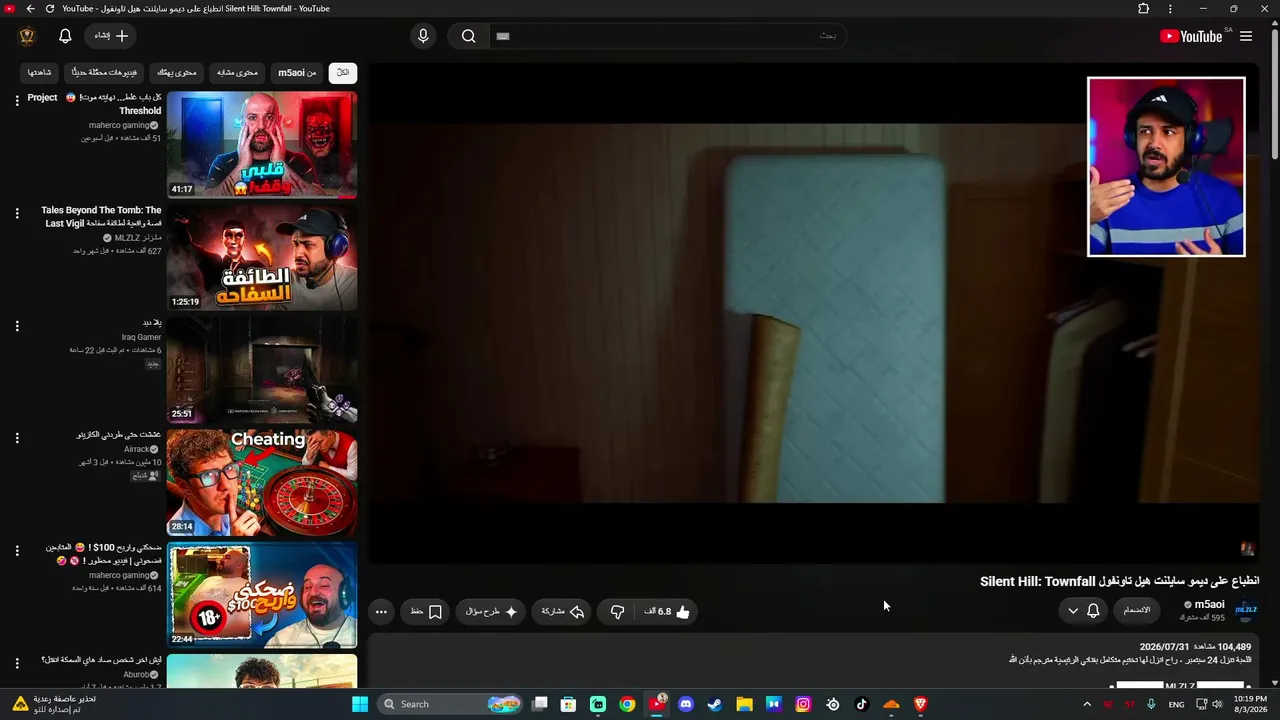Open the 'الطائفة السفاحه' 1:25:19 video thumbnail
Image resolution: width=1280 pixels, height=720 pixels.
click(x=262, y=258)
